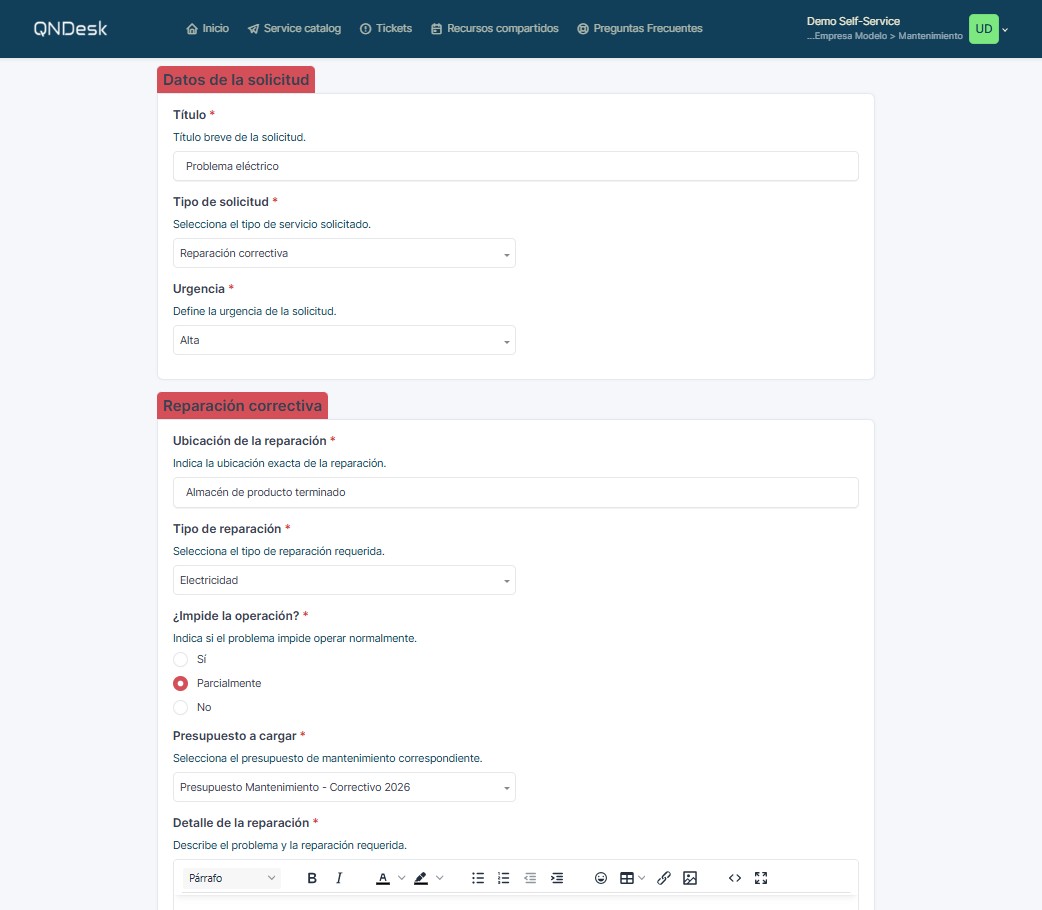Choose No for impide la operación
The width and height of the screenshot is (1042, 910).
pyautogui.click(x=180, y=707)
